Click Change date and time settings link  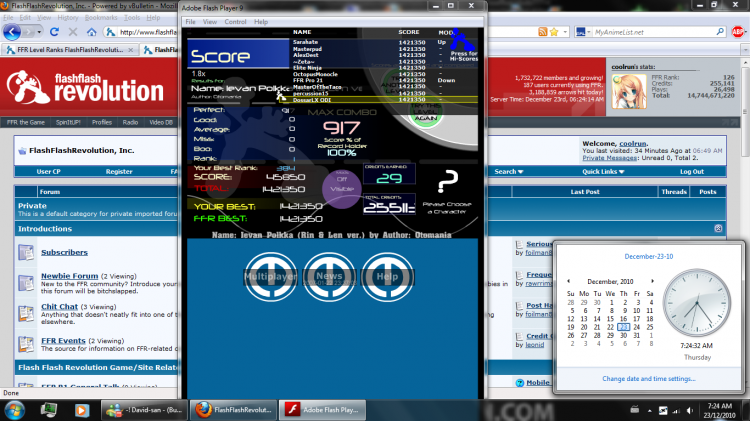pos(649,378)
